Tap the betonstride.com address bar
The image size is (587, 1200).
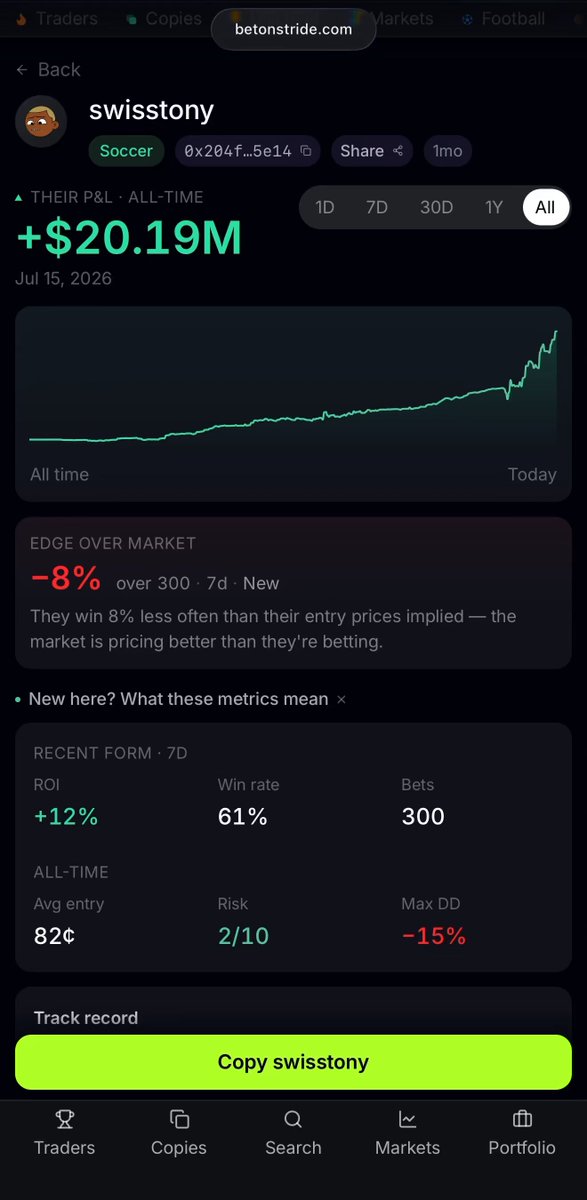click(x=293, y=29)
